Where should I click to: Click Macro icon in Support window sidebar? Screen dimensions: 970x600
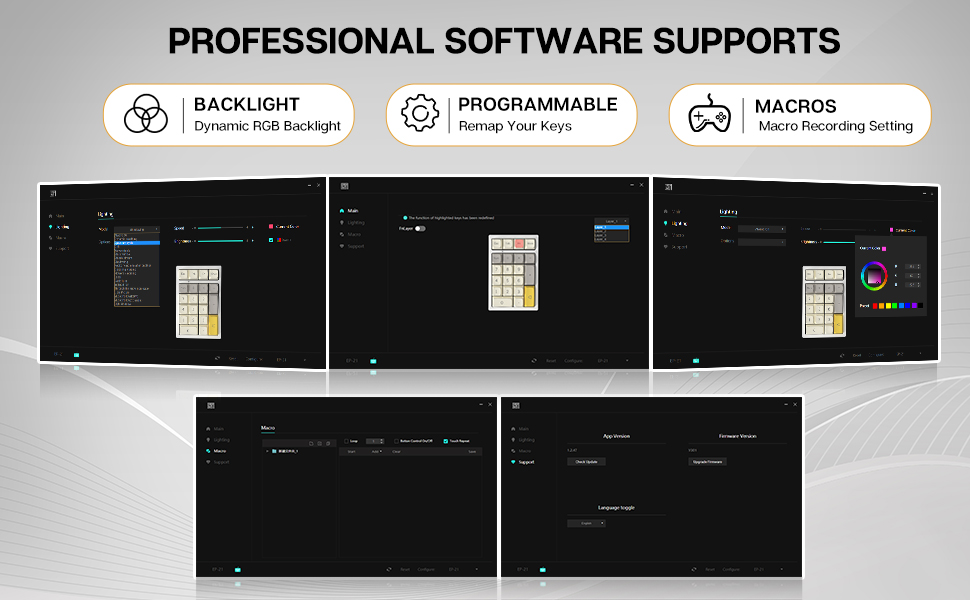(513, 451)
